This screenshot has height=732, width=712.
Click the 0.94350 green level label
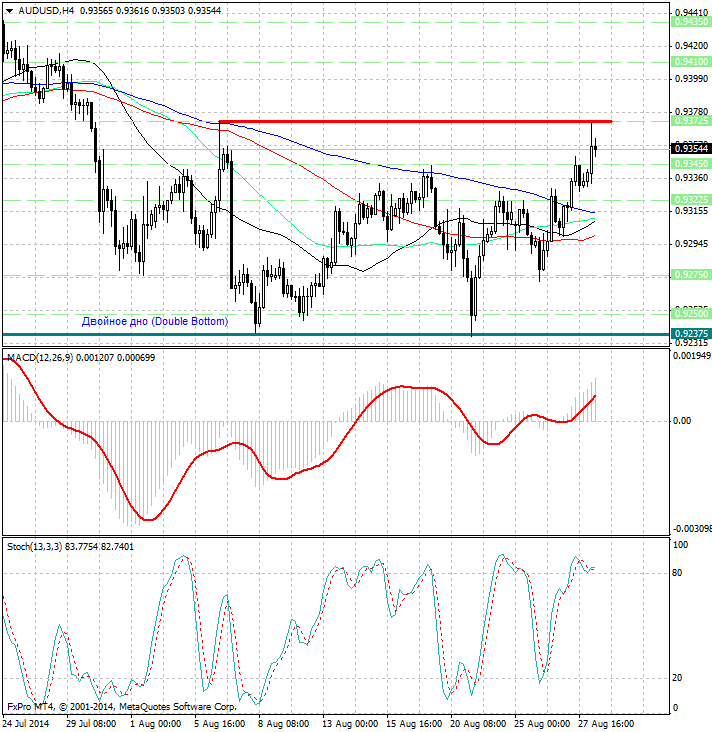click(x=691, y=21)
